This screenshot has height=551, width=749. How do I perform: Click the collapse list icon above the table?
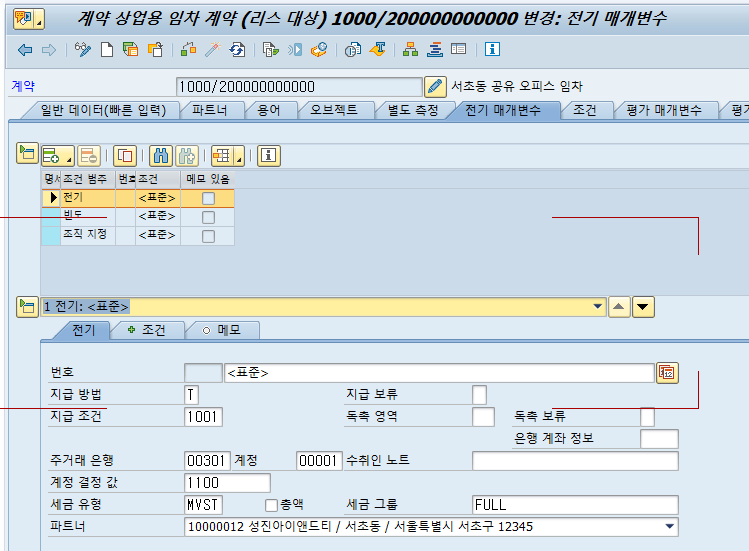click(27, 153)
